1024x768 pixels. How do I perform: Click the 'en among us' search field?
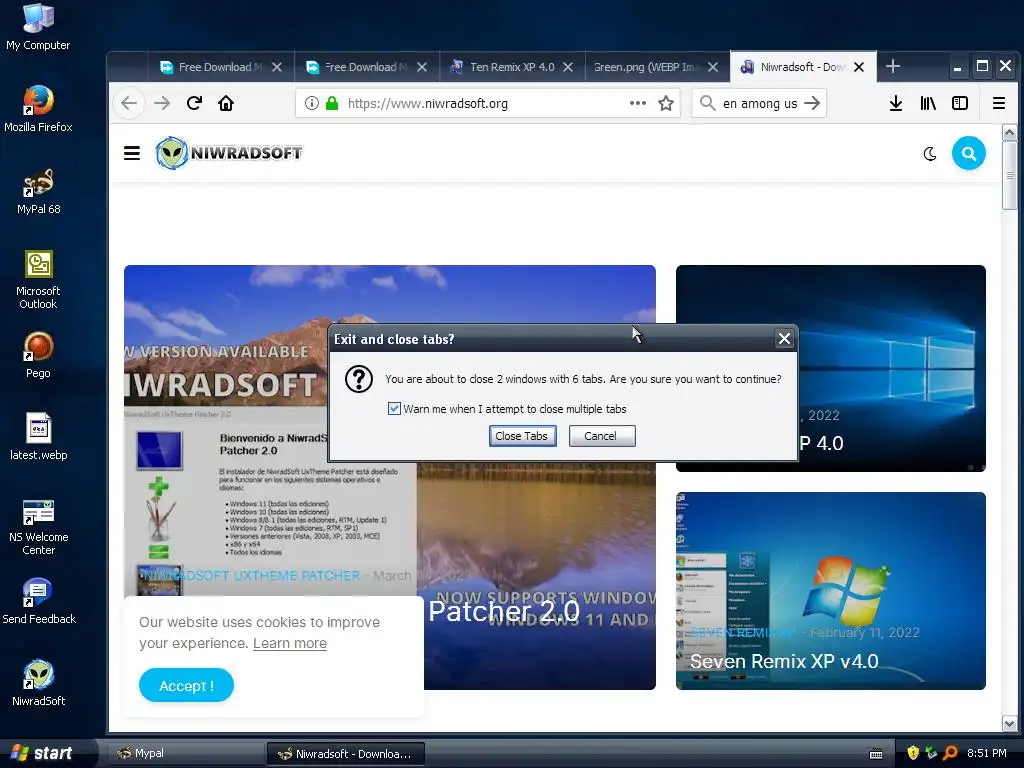click(760, 103)
